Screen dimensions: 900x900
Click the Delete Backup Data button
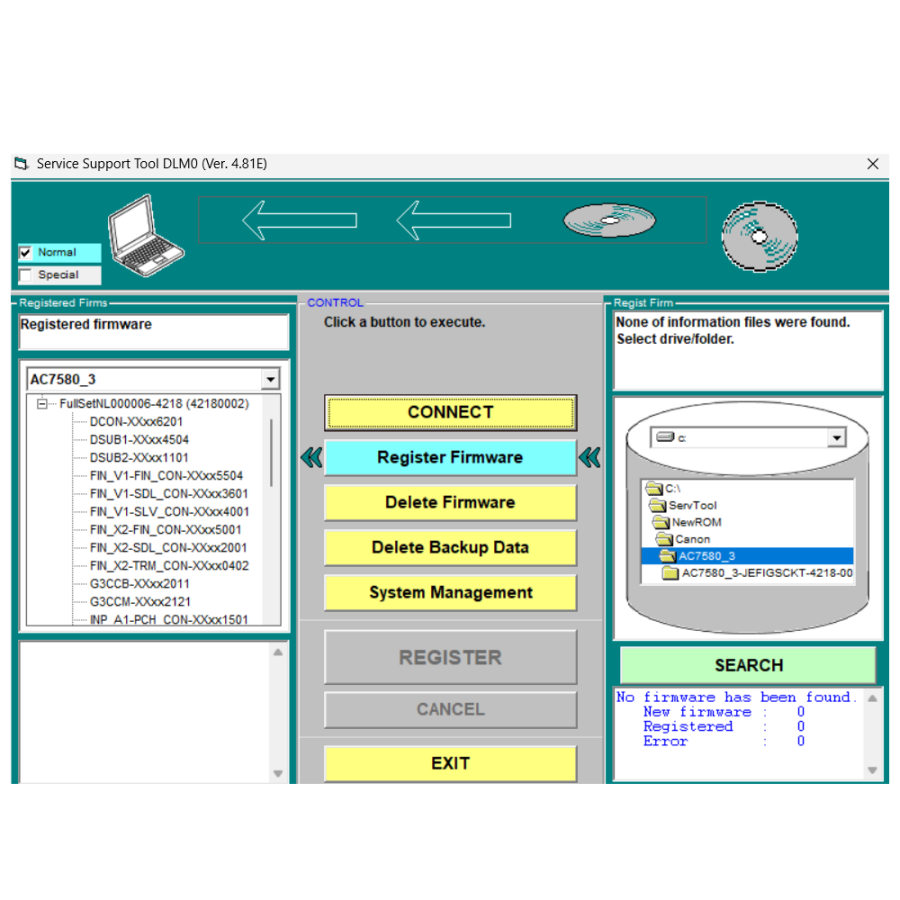451,548
